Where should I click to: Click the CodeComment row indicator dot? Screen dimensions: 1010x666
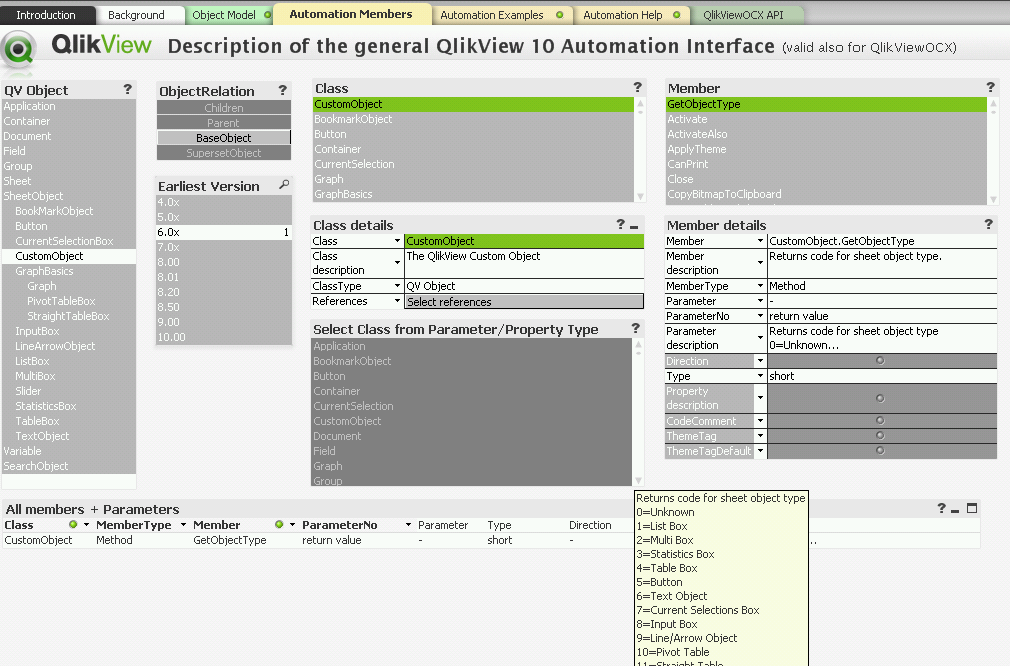(x=881, y=421)
